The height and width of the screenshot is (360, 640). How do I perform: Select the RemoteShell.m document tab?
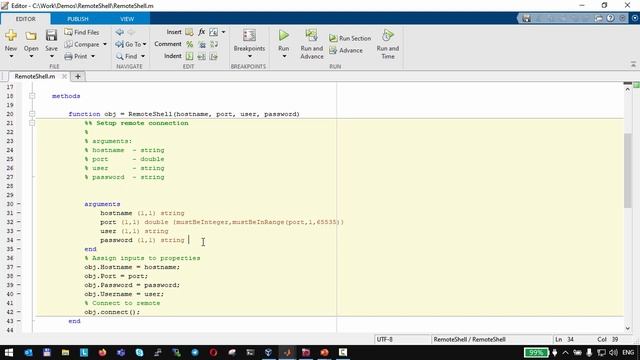pyautogui.click(x=35, y=76)
